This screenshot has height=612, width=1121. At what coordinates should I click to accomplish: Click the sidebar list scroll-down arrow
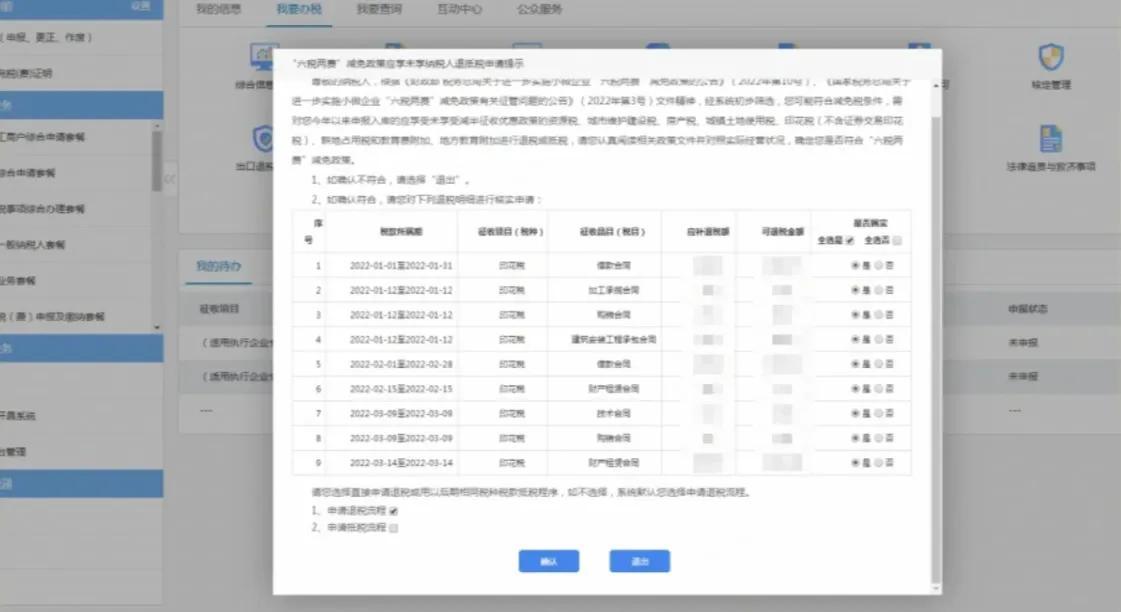(x=157, y=327)
